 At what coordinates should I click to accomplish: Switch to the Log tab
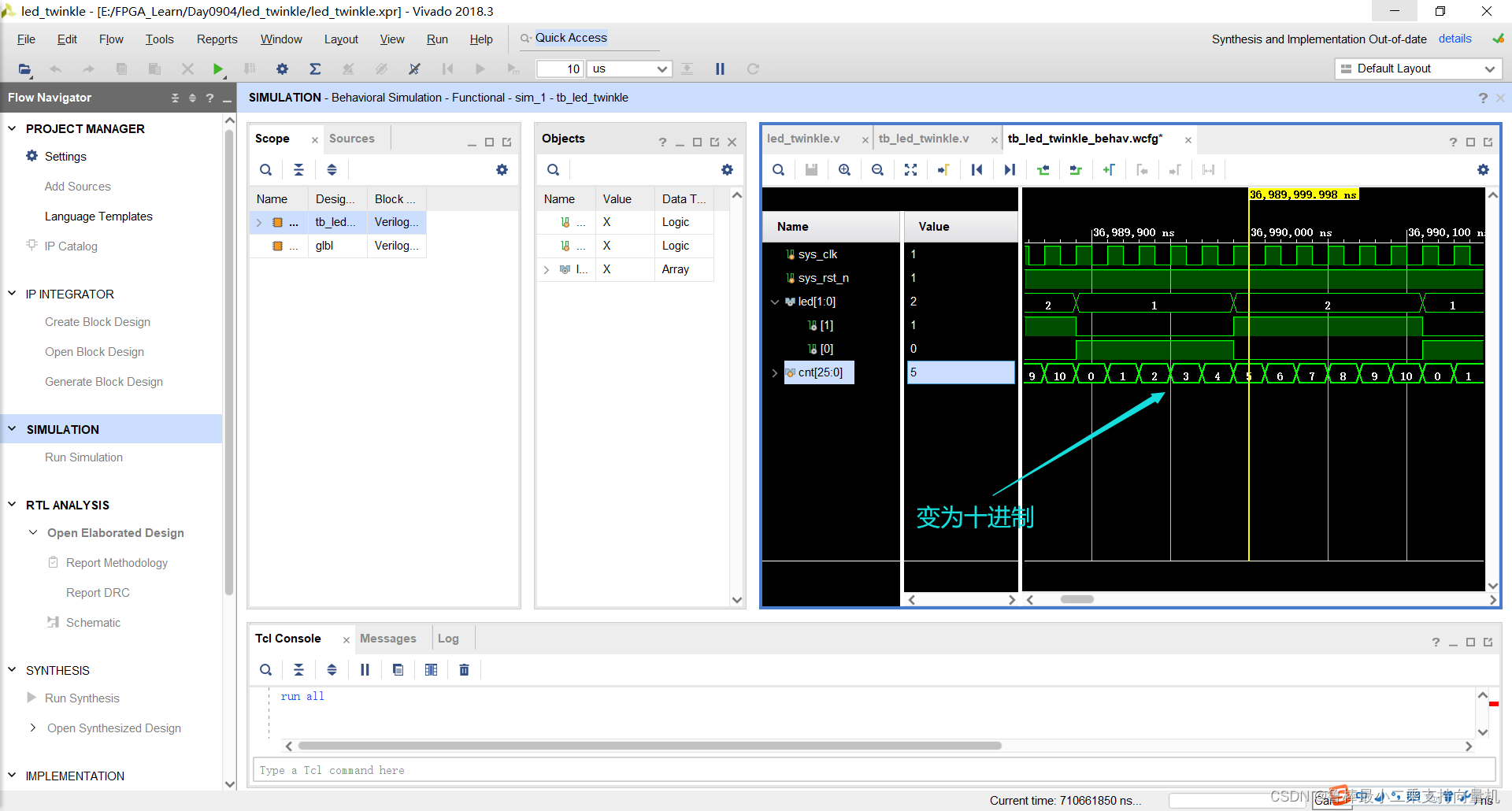point(448,639)
